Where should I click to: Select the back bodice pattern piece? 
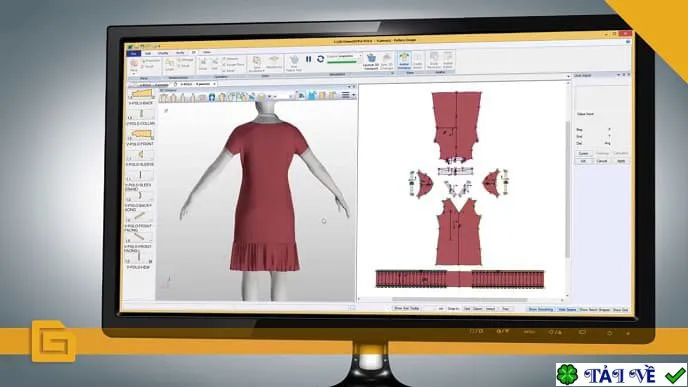[x=456, y=125]
